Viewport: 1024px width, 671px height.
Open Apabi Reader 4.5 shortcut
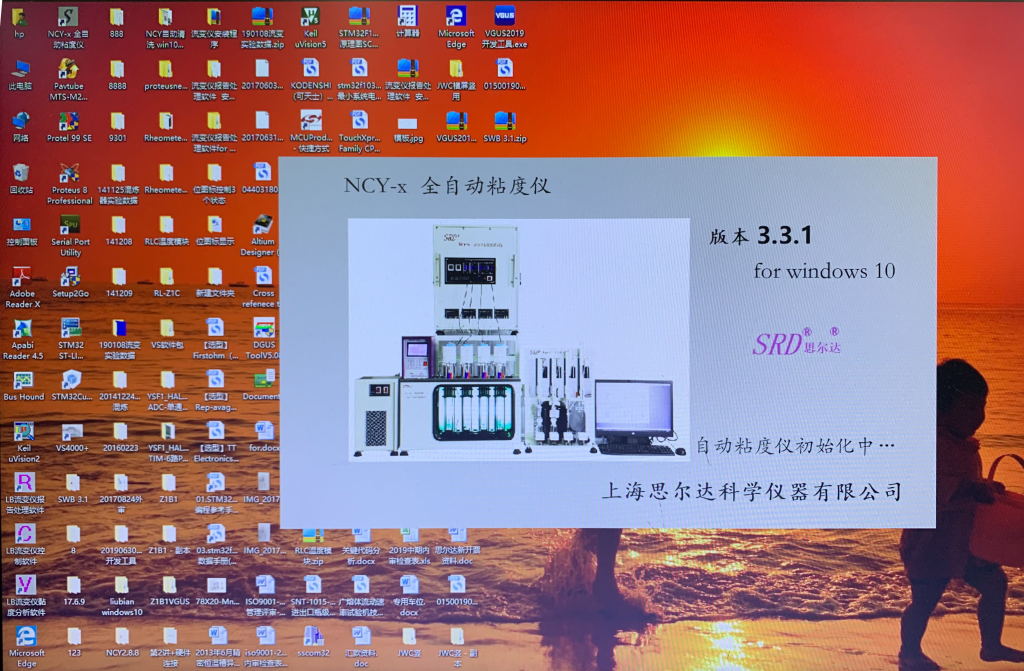[x=22, y=329]
